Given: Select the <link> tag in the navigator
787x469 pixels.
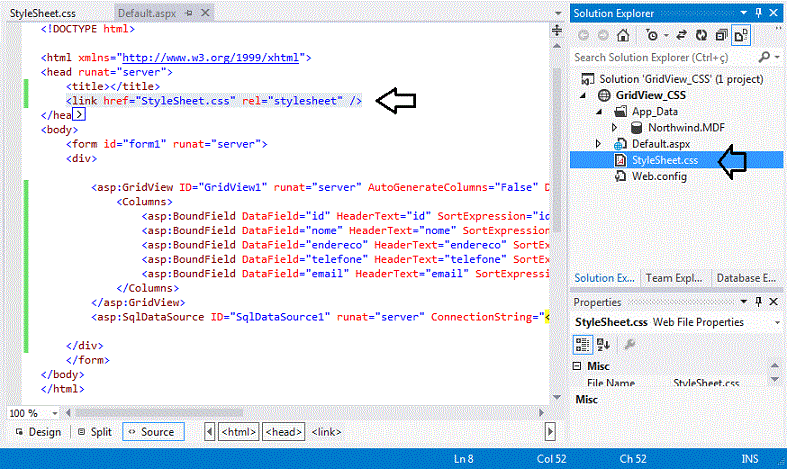Looking at the screenshot, I should 326,432.
